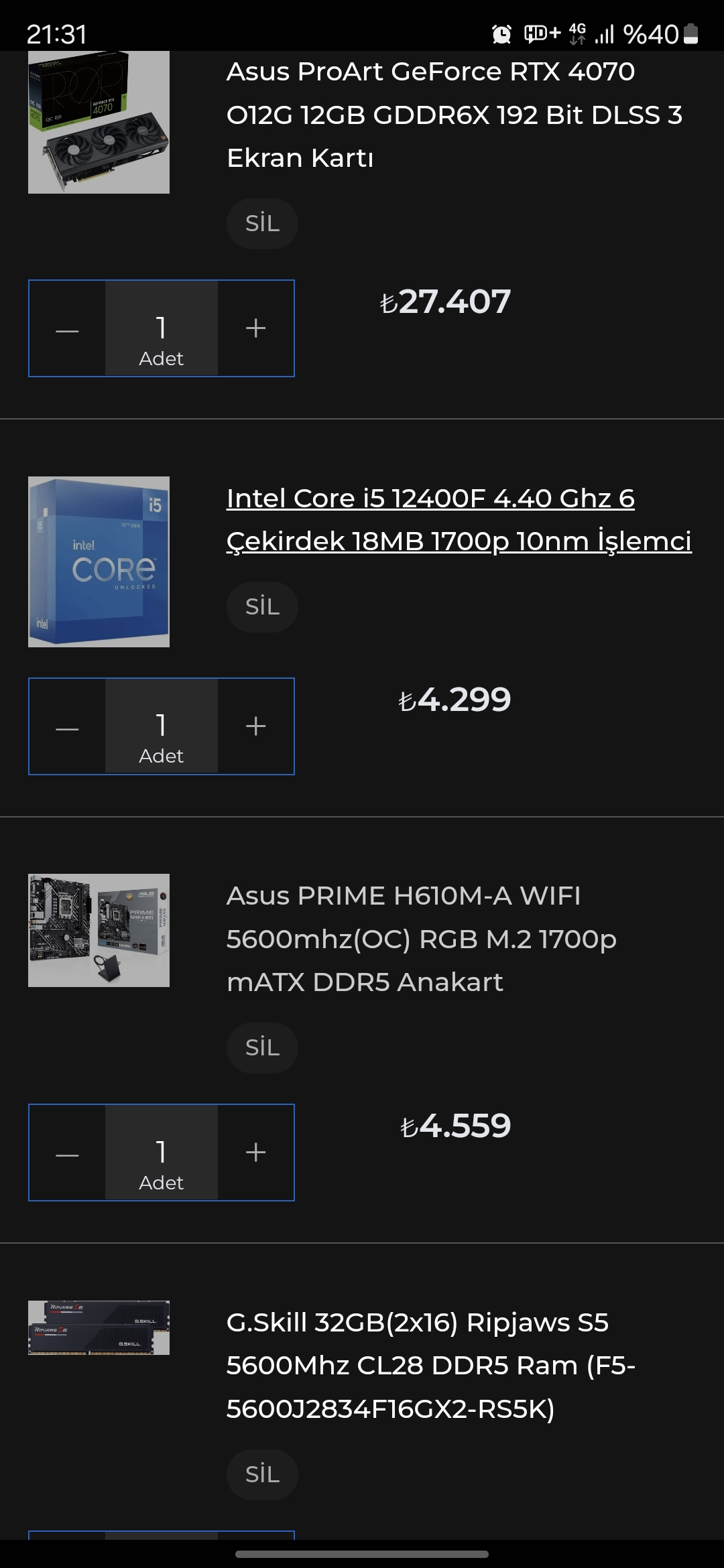Viewport: 724px width, 1568px height.
Task: Decrease quantity of Asus PRIME H610M-A motherboard
Action: coord(67,1153)
